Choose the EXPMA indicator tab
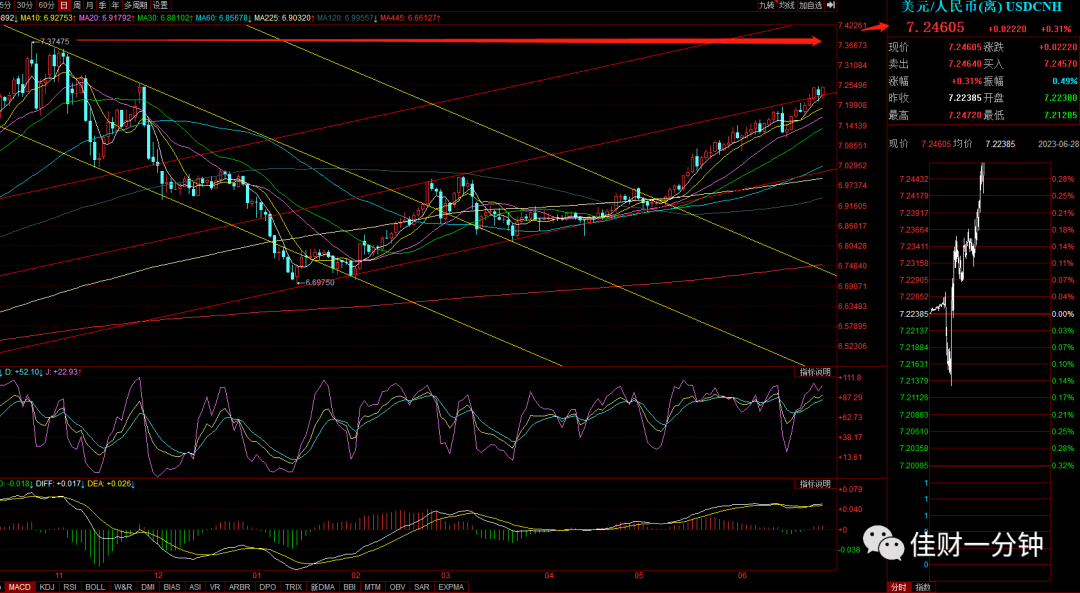Viewport: 1080px width, 593px height. 452,587
